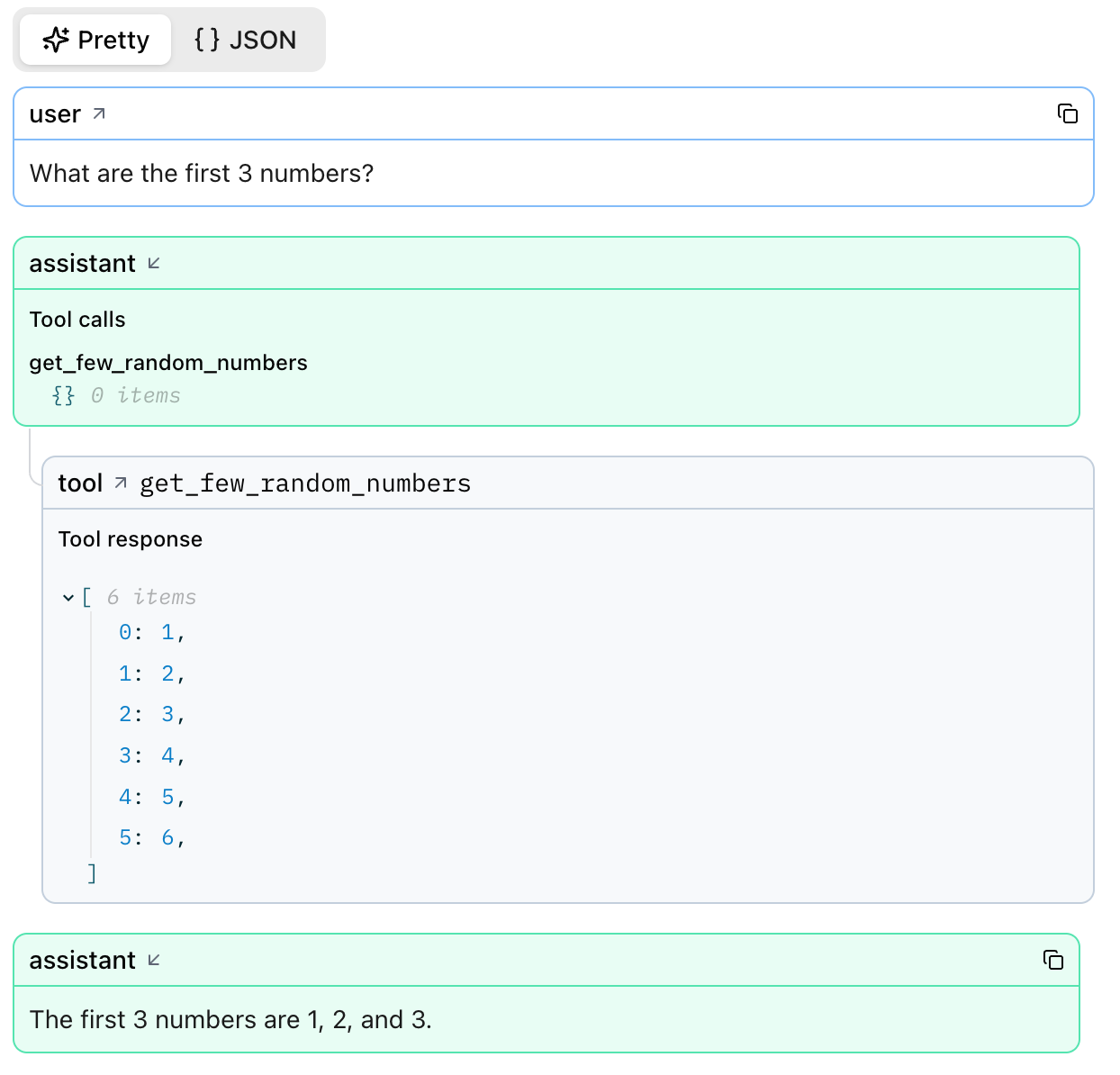The height and width of the screenshot is (1075, 1120).
Task: Click the sparkle icon on the Pretty tab
Action: 56,39
